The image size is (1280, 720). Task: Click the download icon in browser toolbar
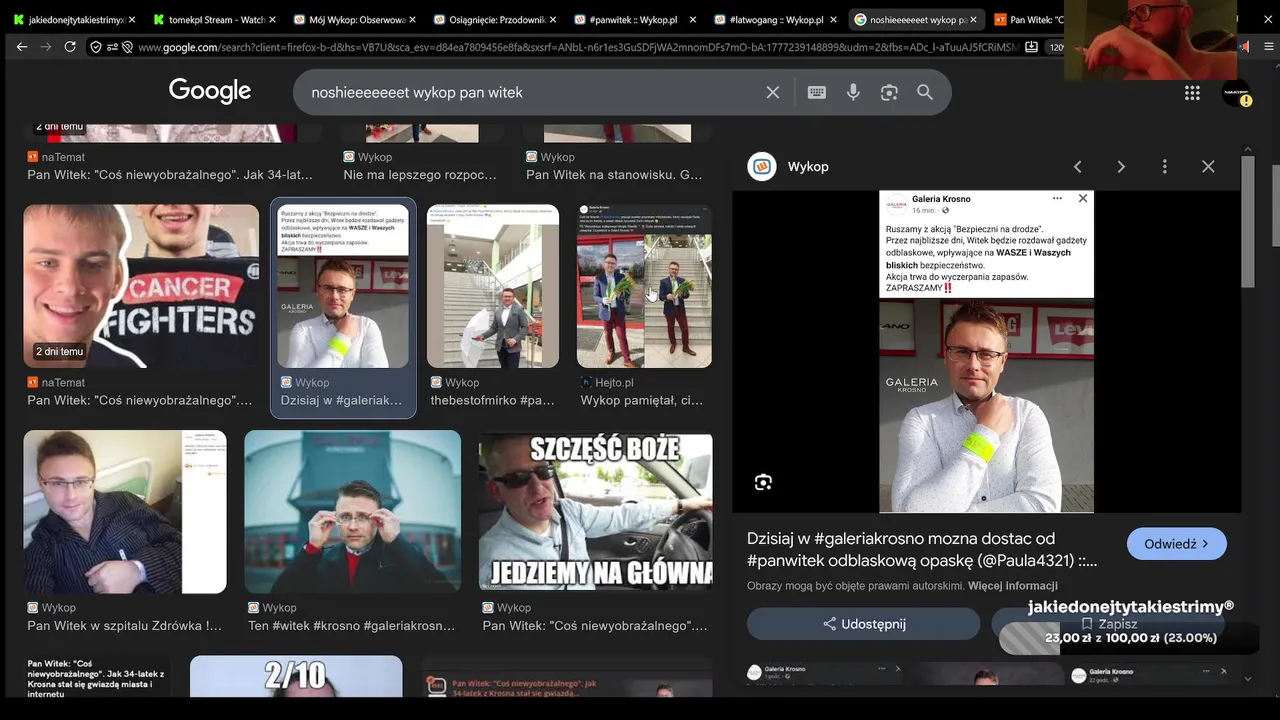1032,47
